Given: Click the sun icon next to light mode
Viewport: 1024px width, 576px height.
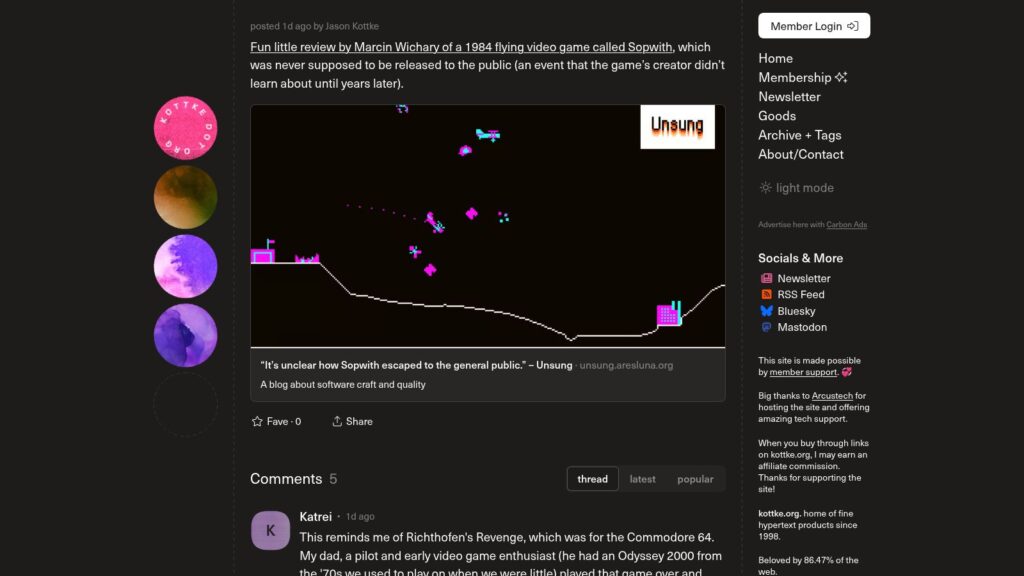Looking at the screenshot, I should (x=765, y=187).
